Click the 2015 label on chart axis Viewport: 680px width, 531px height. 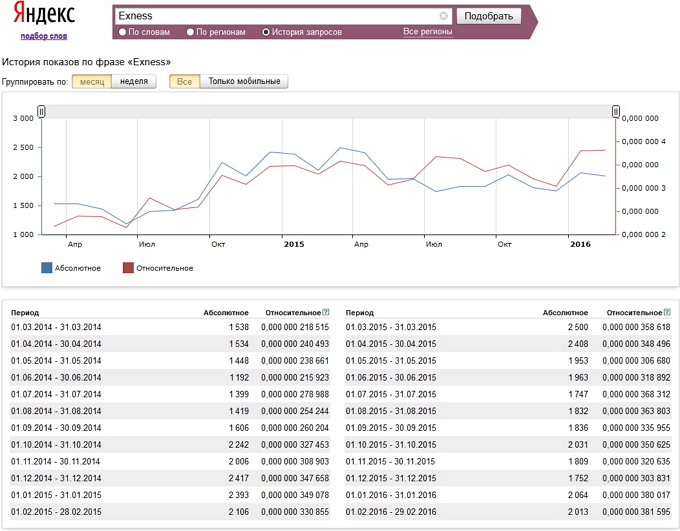click(x=294, y=244)
